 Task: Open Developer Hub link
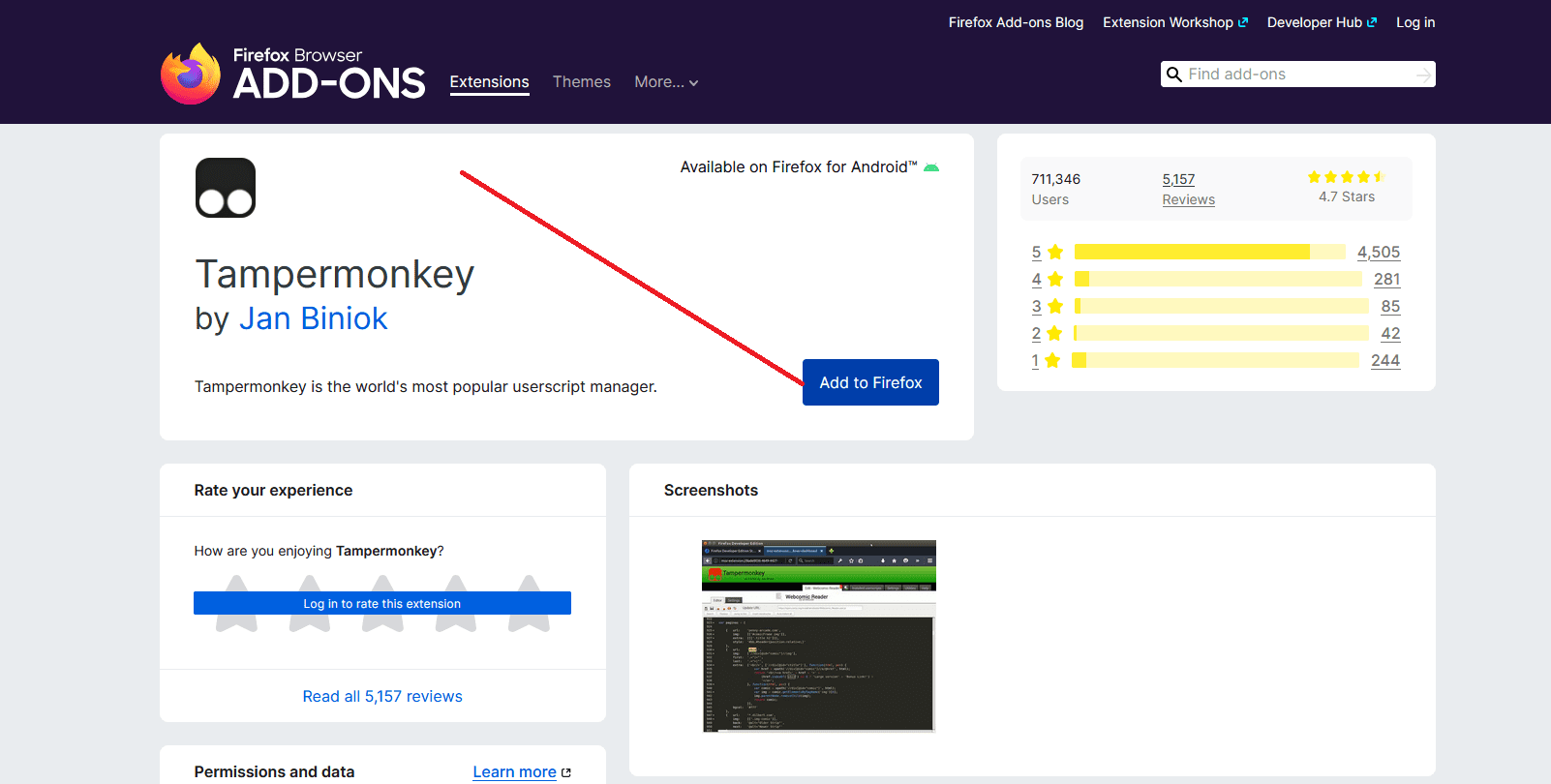pyautogui.click(x=1322, y=22)
